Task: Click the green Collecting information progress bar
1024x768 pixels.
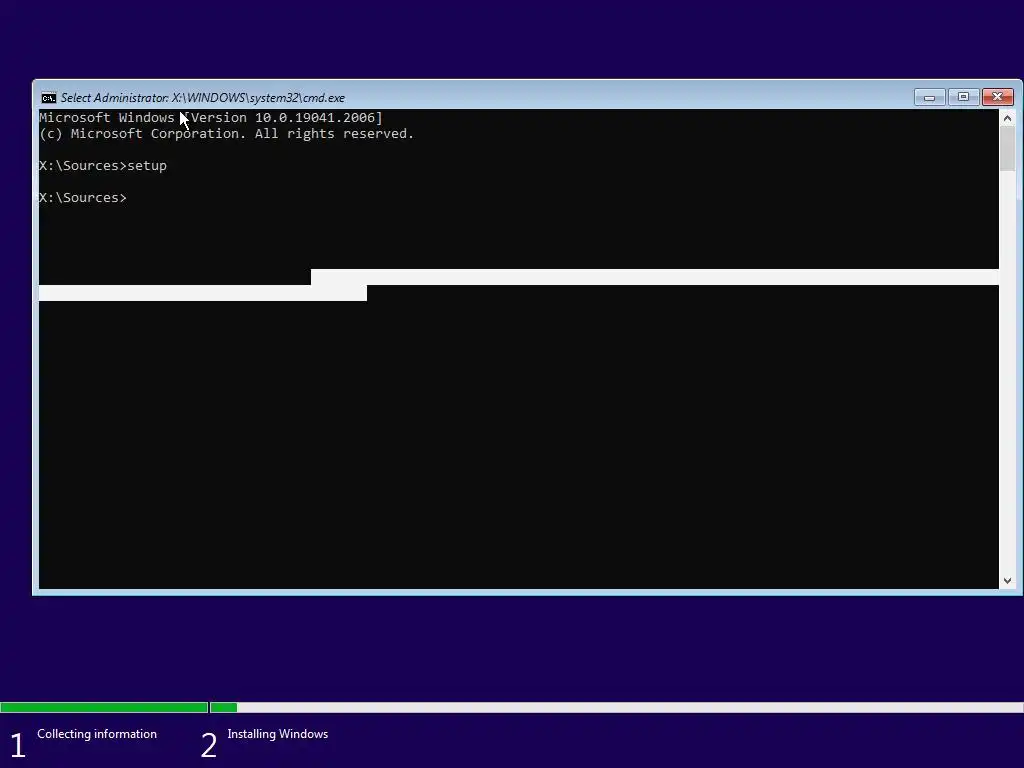Action: pos(104,707)
